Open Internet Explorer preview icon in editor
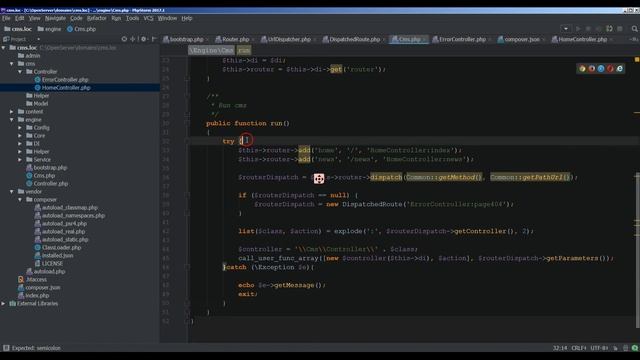This screenshot has height=360, width=640. click(x=620, y=69)
